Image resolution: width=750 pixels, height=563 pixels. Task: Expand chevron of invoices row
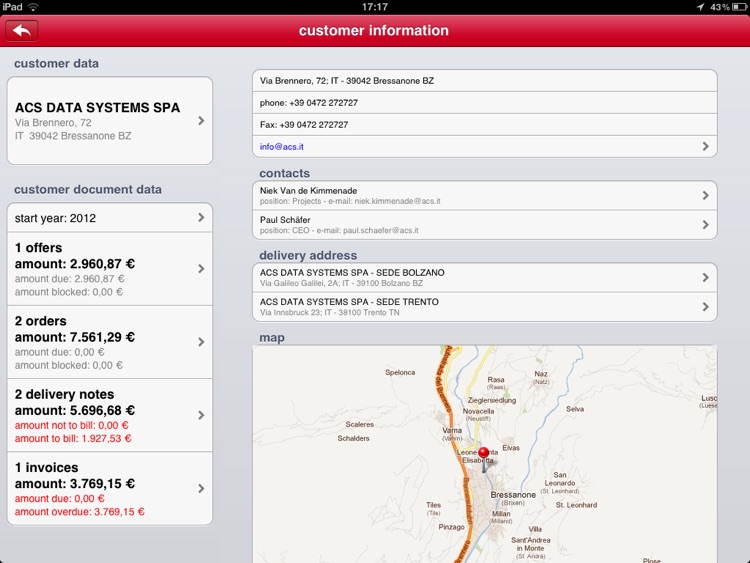tap(201, 488)
